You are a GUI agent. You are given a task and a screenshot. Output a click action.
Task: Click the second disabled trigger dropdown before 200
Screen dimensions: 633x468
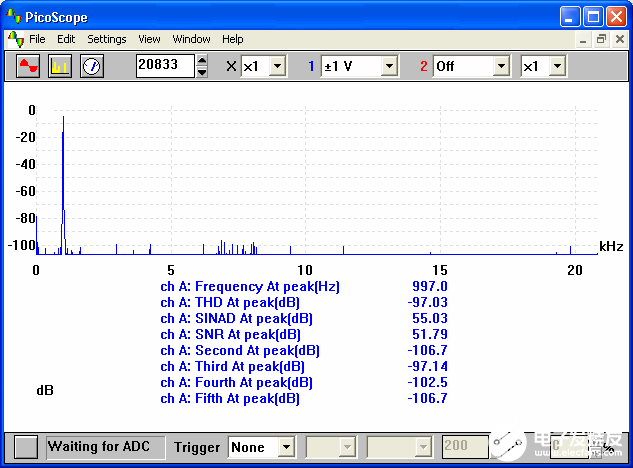(399, 447)
